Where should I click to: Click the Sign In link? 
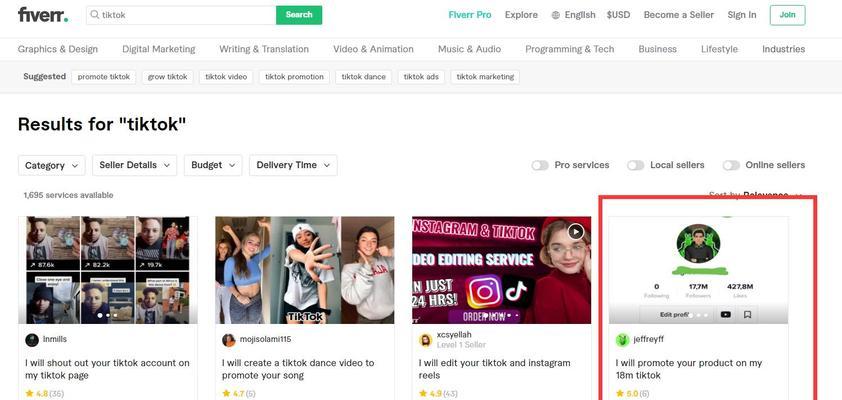tap(742, 15)
